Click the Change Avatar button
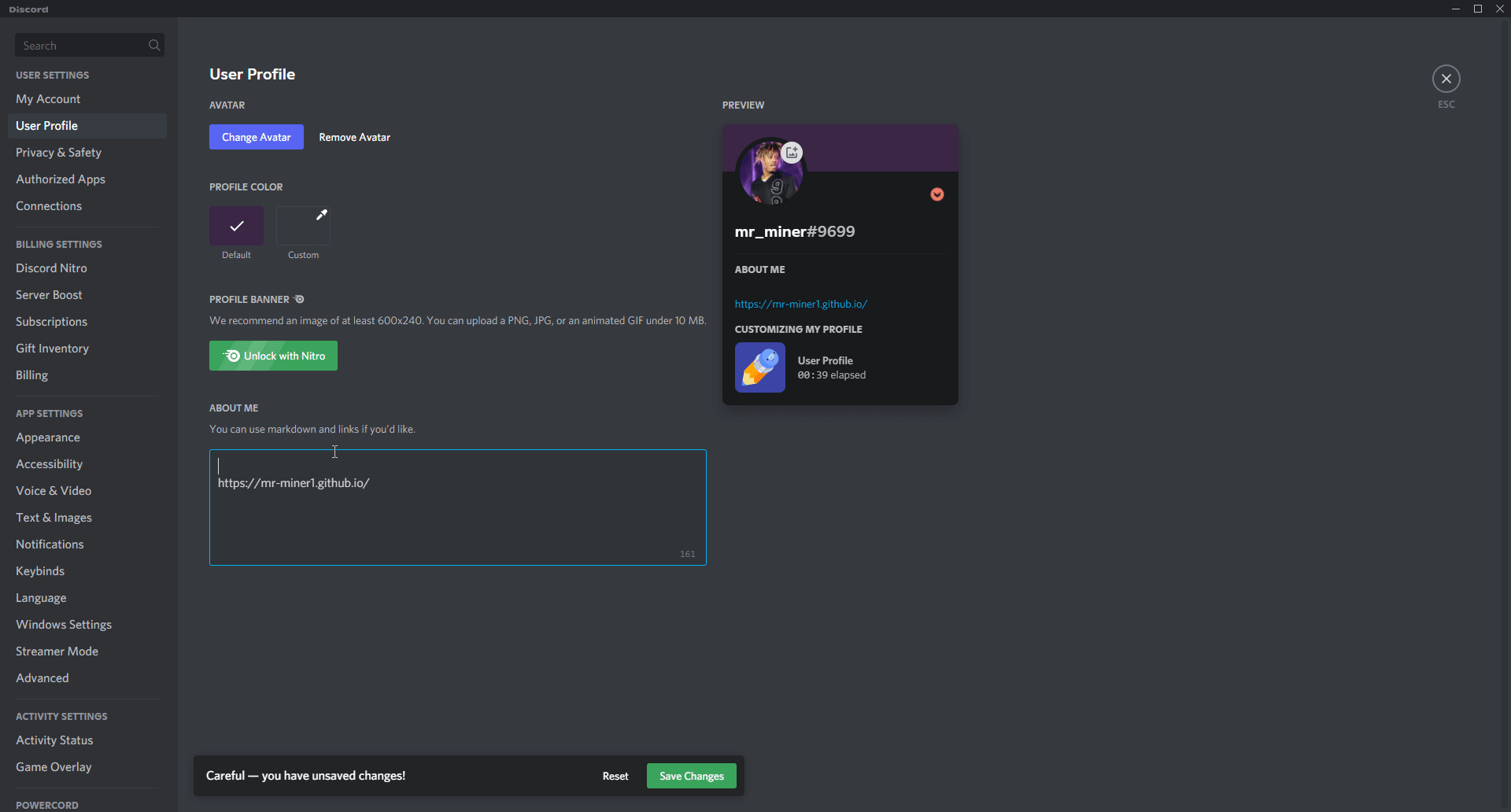 [257, 137]
